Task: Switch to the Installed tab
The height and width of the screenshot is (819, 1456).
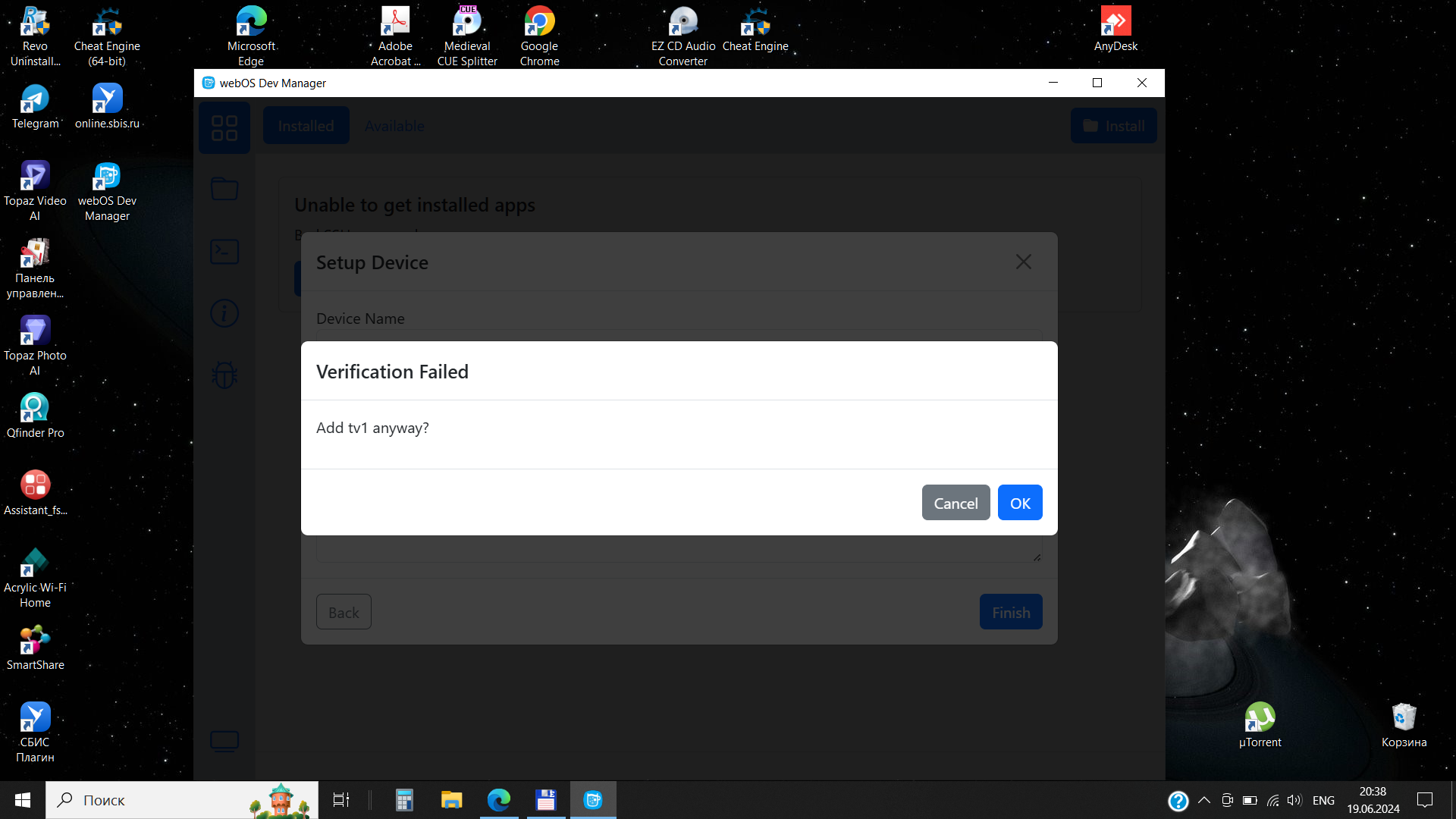Action: point(306,126)
